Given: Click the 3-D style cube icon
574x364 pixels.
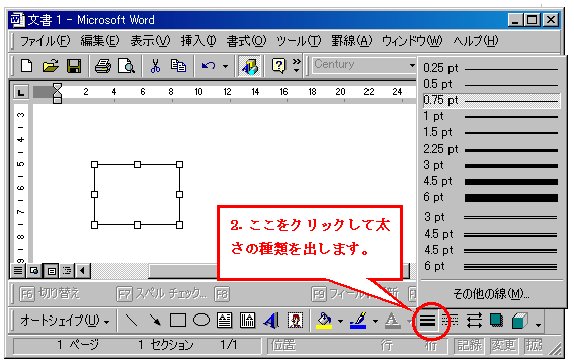Looking at the screenshot, I should point(519,321).
